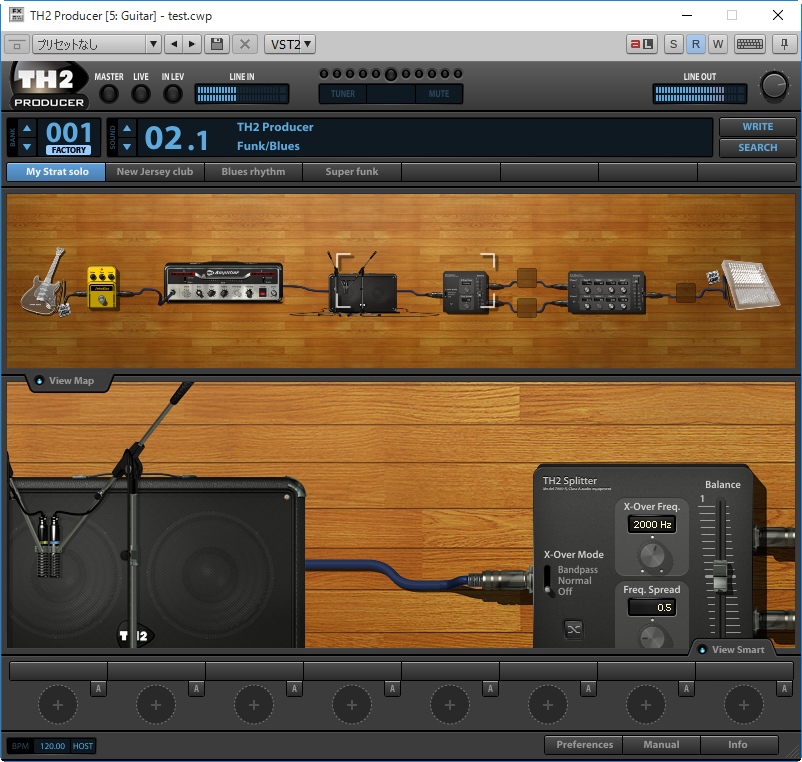Click the Freq. Spread knob
Viewport: 802px width, 762px height.
(652, 636)
